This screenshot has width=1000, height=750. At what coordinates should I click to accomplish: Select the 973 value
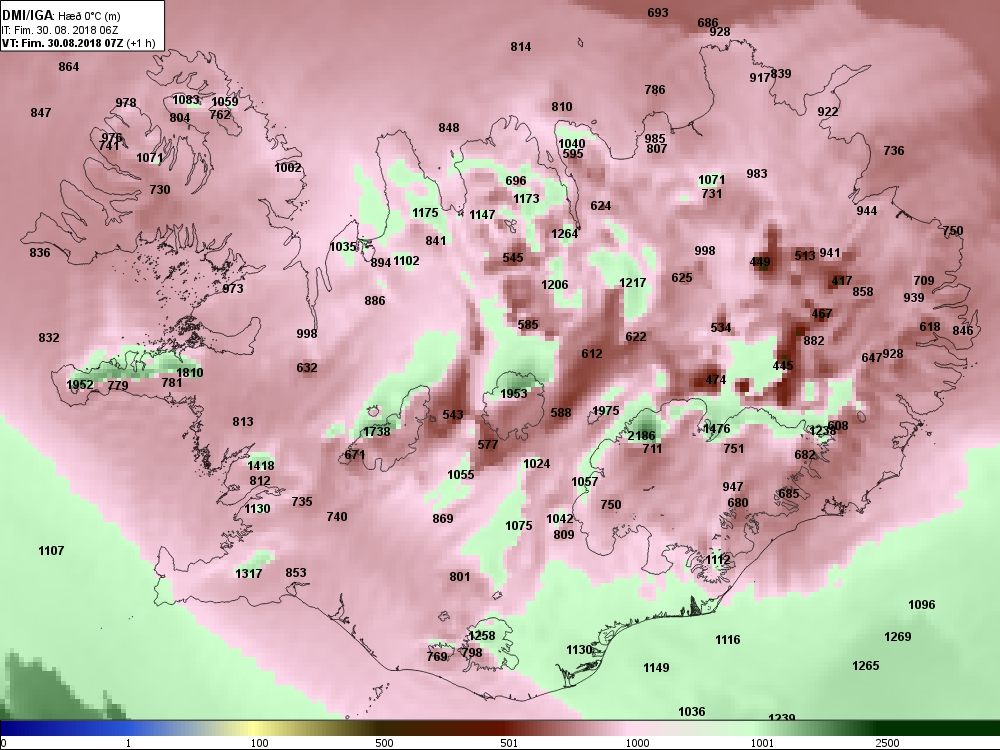[x=233, y=289]
